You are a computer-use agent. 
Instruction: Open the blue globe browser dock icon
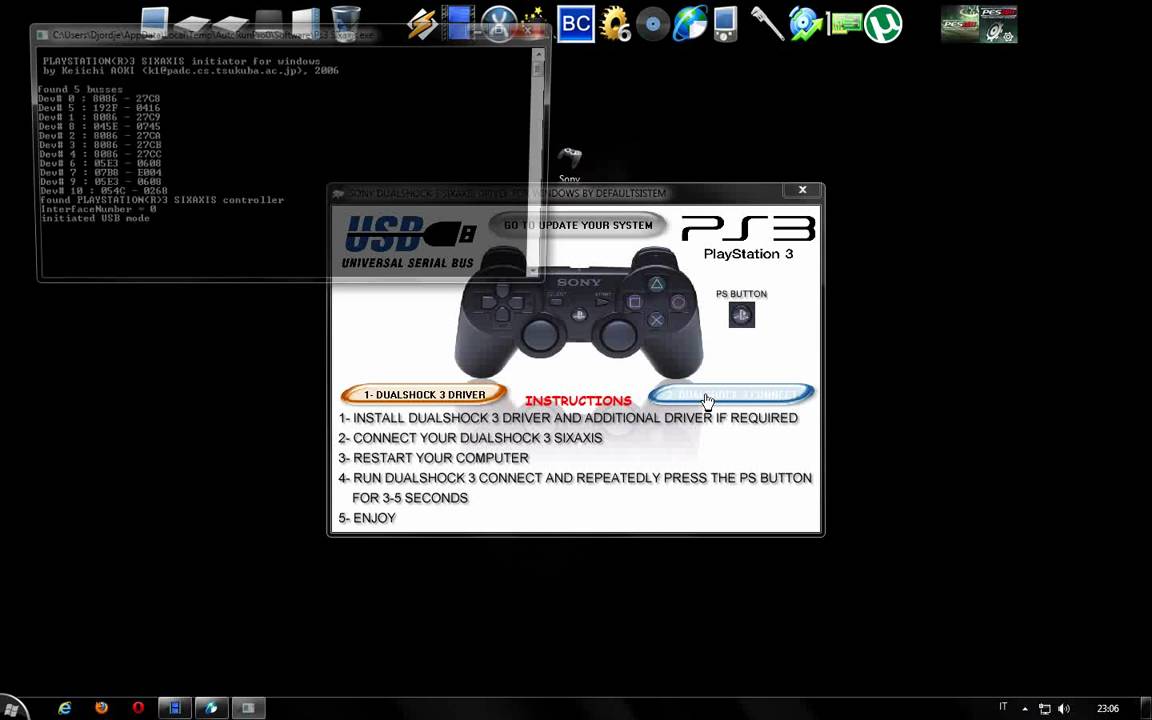pos(691,24)
